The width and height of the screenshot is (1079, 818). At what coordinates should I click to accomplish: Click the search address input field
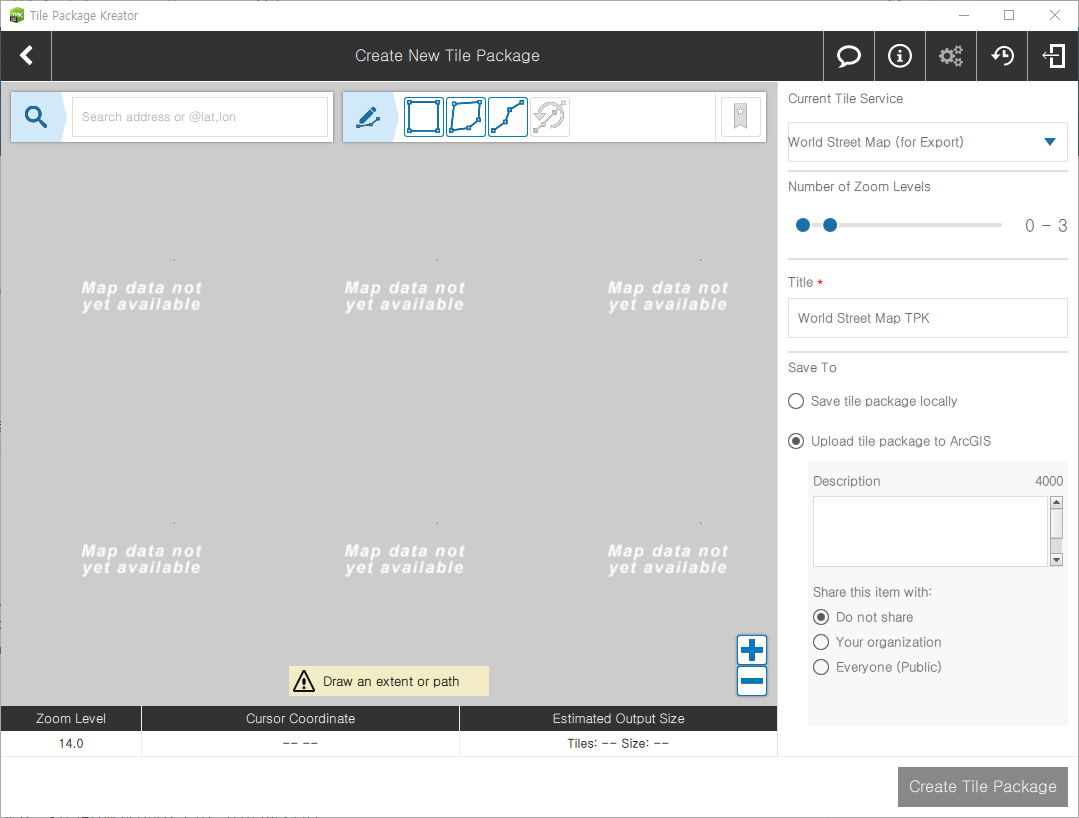coord(200,117)
